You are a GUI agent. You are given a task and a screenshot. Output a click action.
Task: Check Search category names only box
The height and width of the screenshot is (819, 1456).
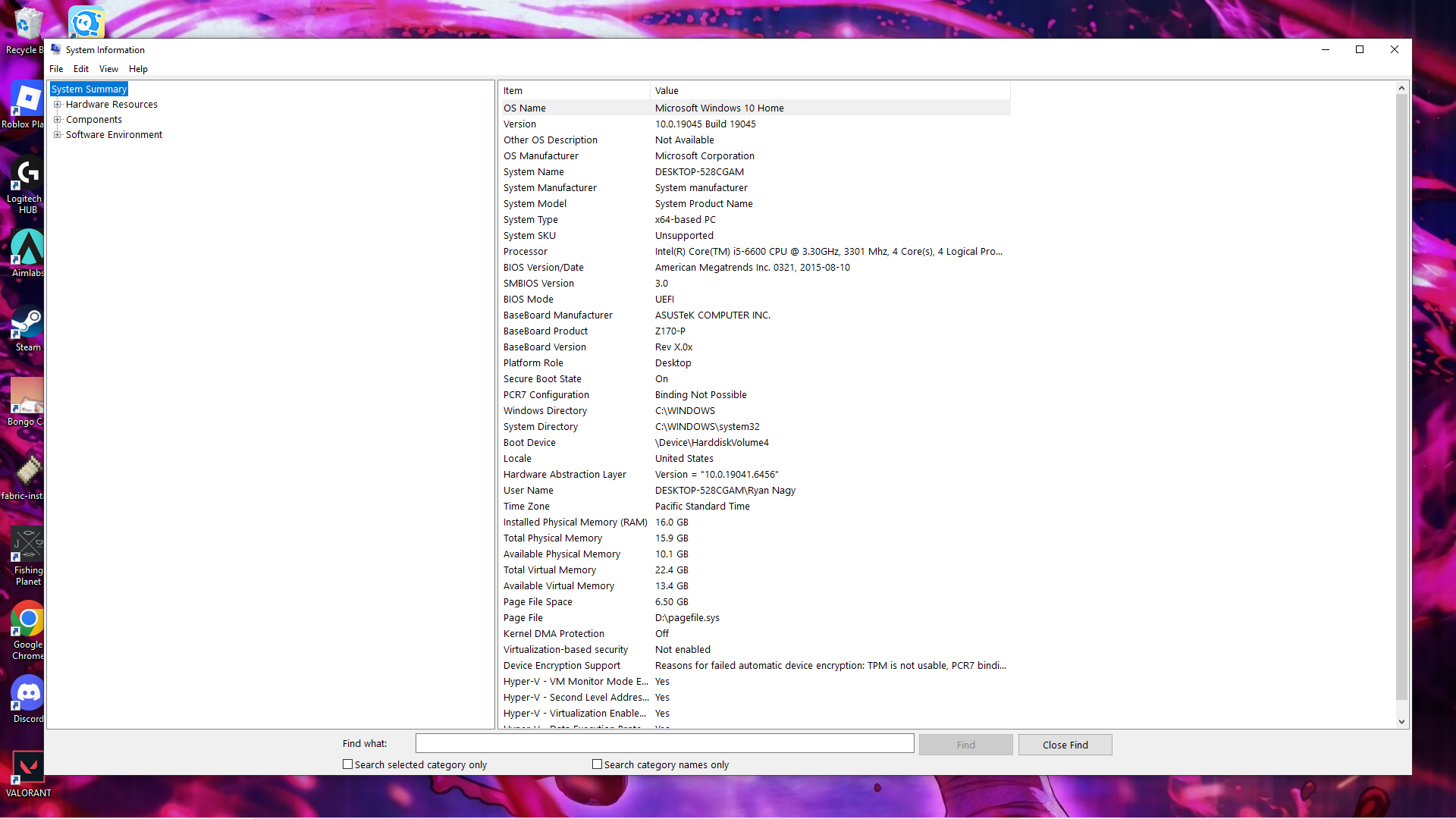[x=598, y=764]
